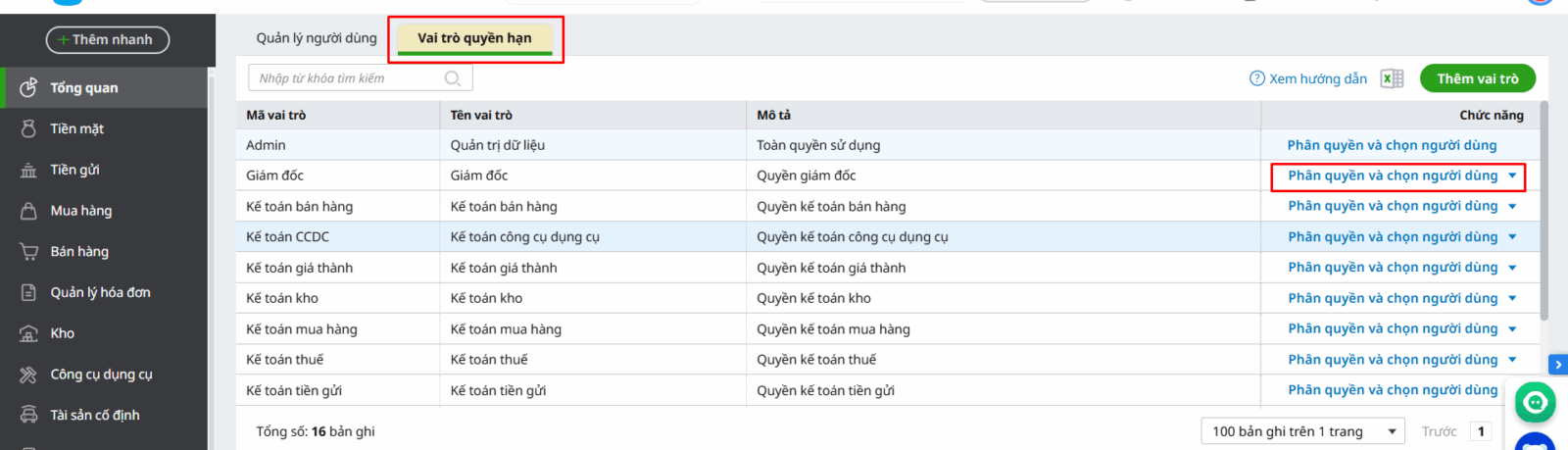The image size is (1568, 450).
Task: Click Phân quyền link for Admin role
Action: tap(1392, 145)
